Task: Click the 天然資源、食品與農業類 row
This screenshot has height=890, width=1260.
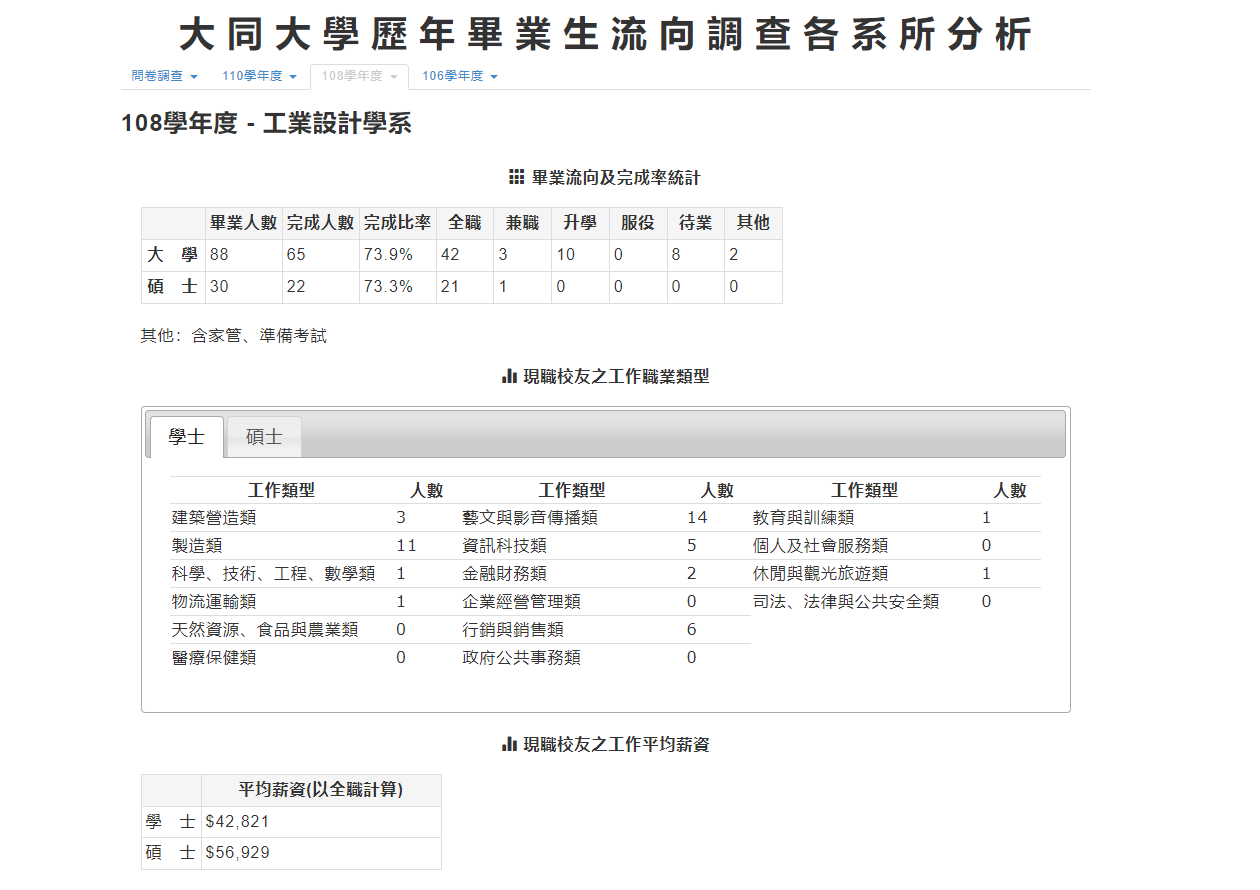Action: point(315,630)
